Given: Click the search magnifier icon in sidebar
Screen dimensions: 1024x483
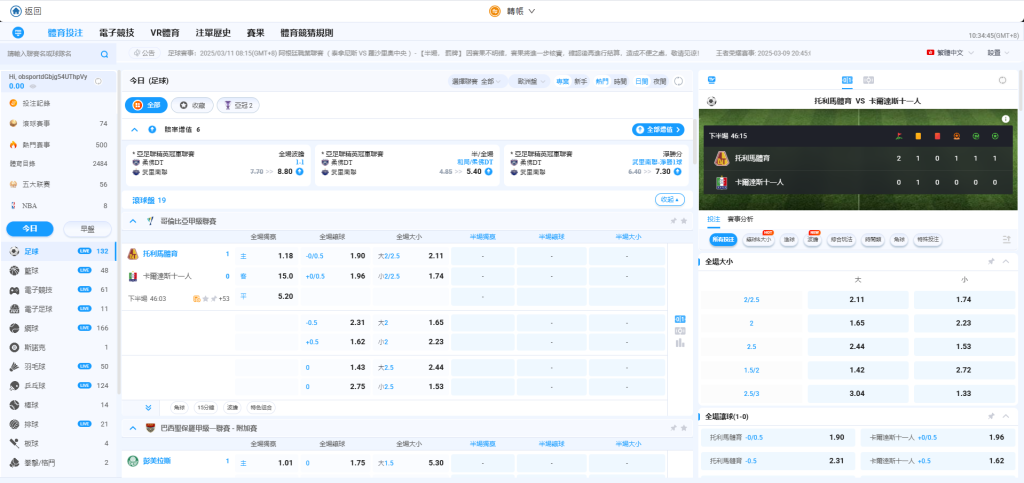Looking at the screenshot, I should 104,54.
